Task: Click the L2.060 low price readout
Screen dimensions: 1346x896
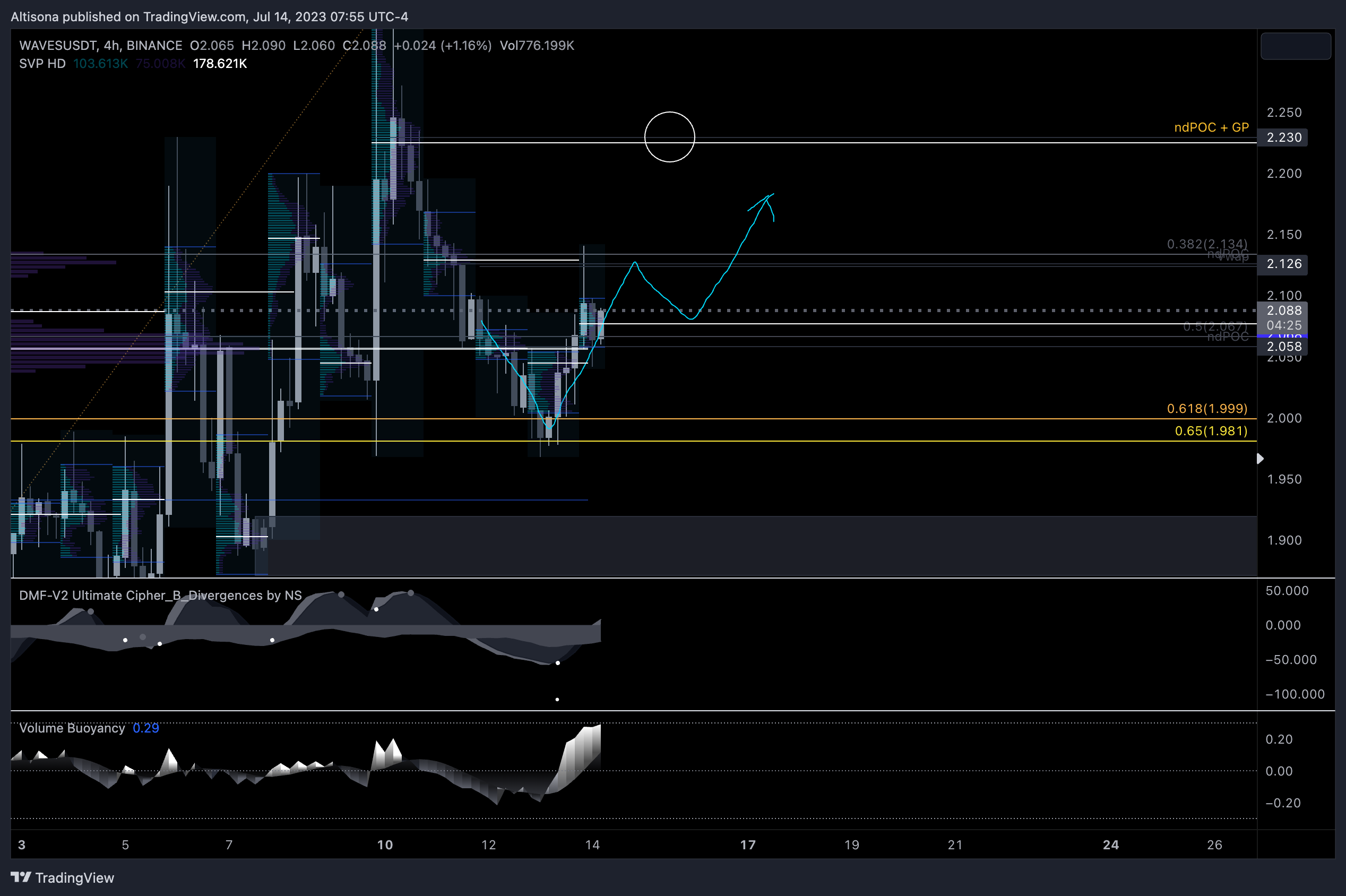Action: click(x=314, y=45)
